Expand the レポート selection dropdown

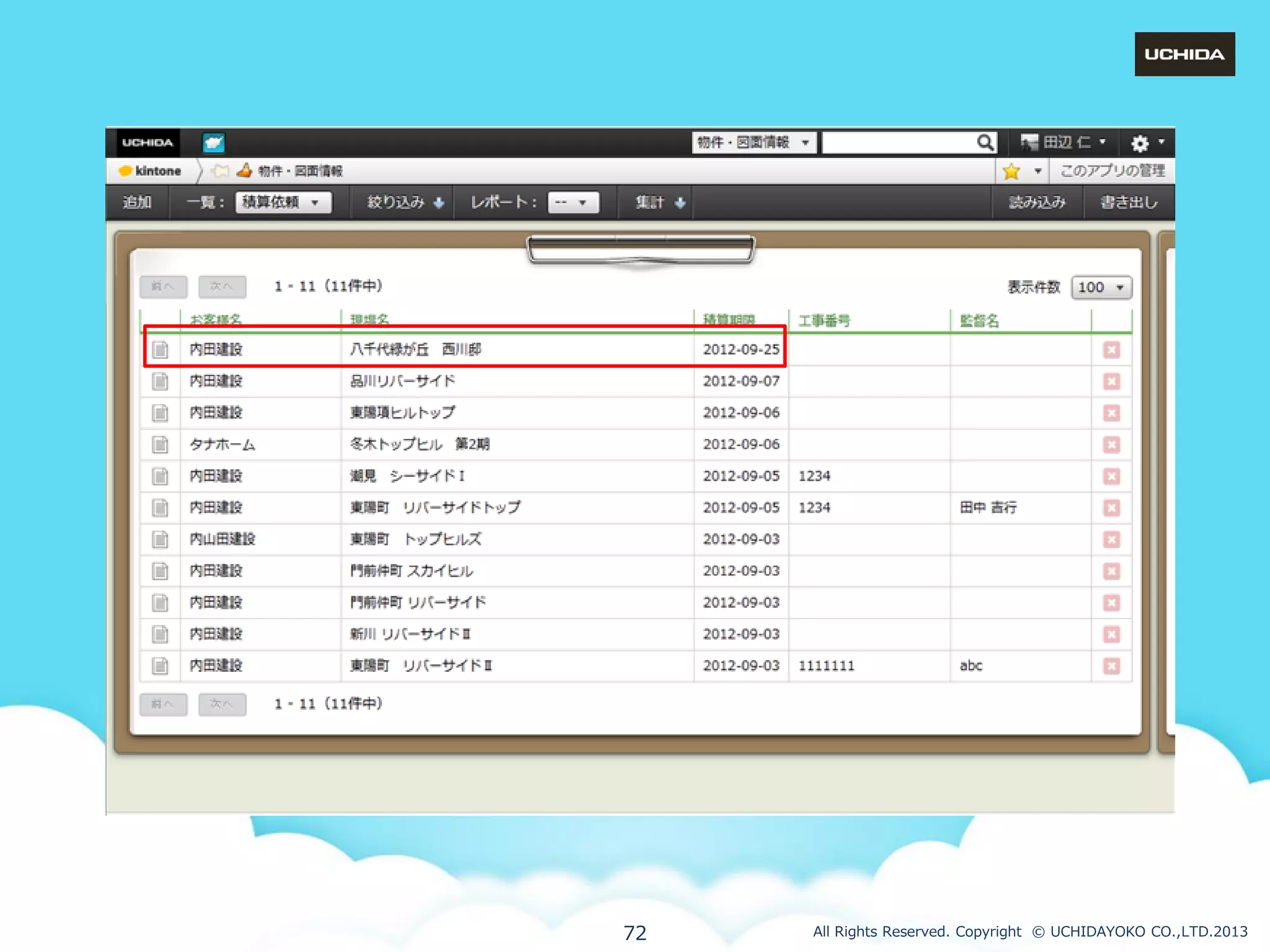573,202
